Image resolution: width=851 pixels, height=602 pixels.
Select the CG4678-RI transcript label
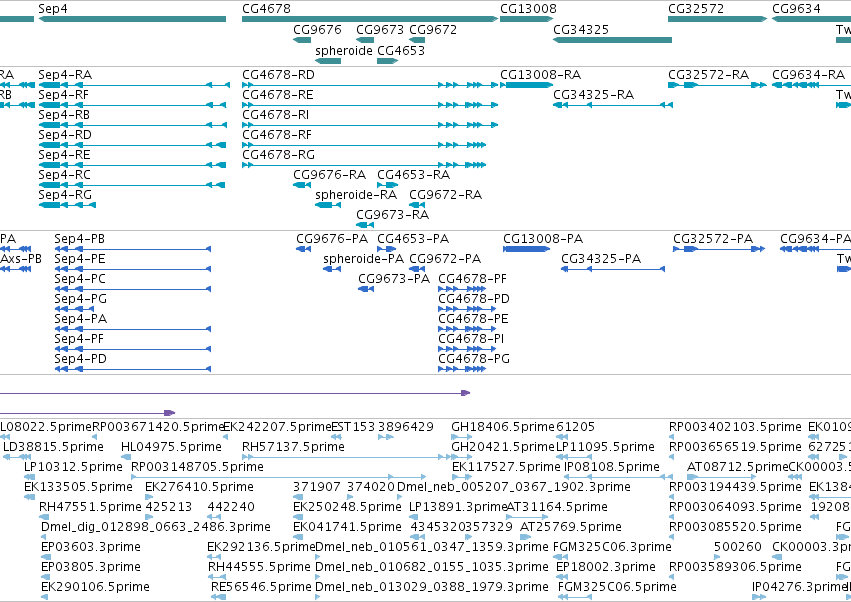point(276,115)
